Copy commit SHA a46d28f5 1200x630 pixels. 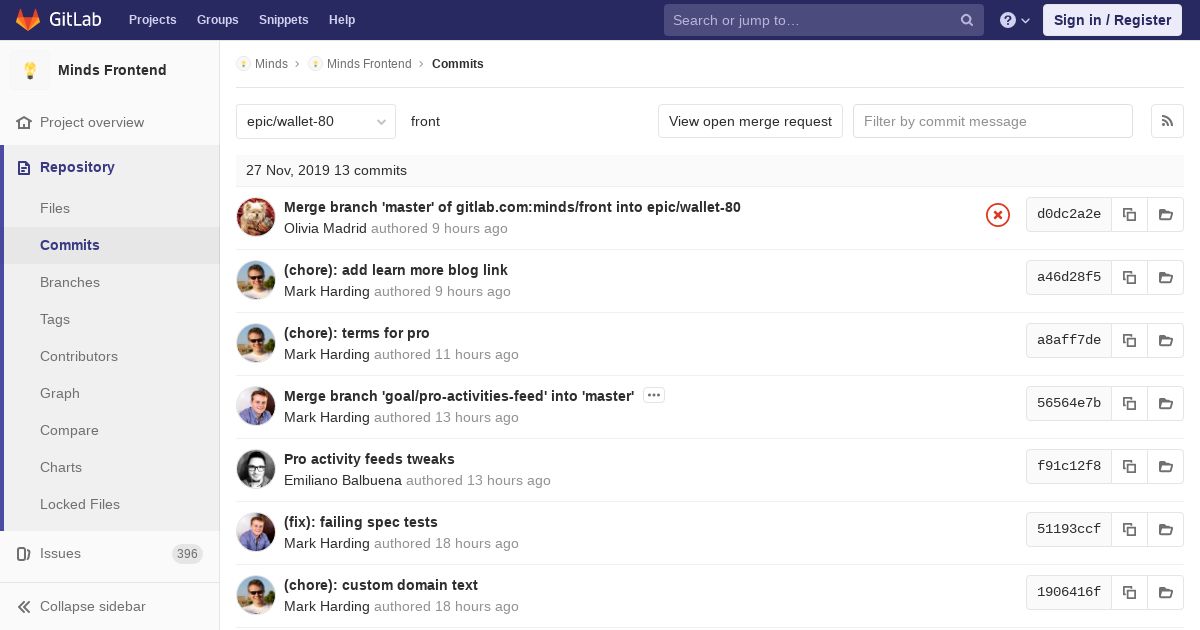[1129, 277]
